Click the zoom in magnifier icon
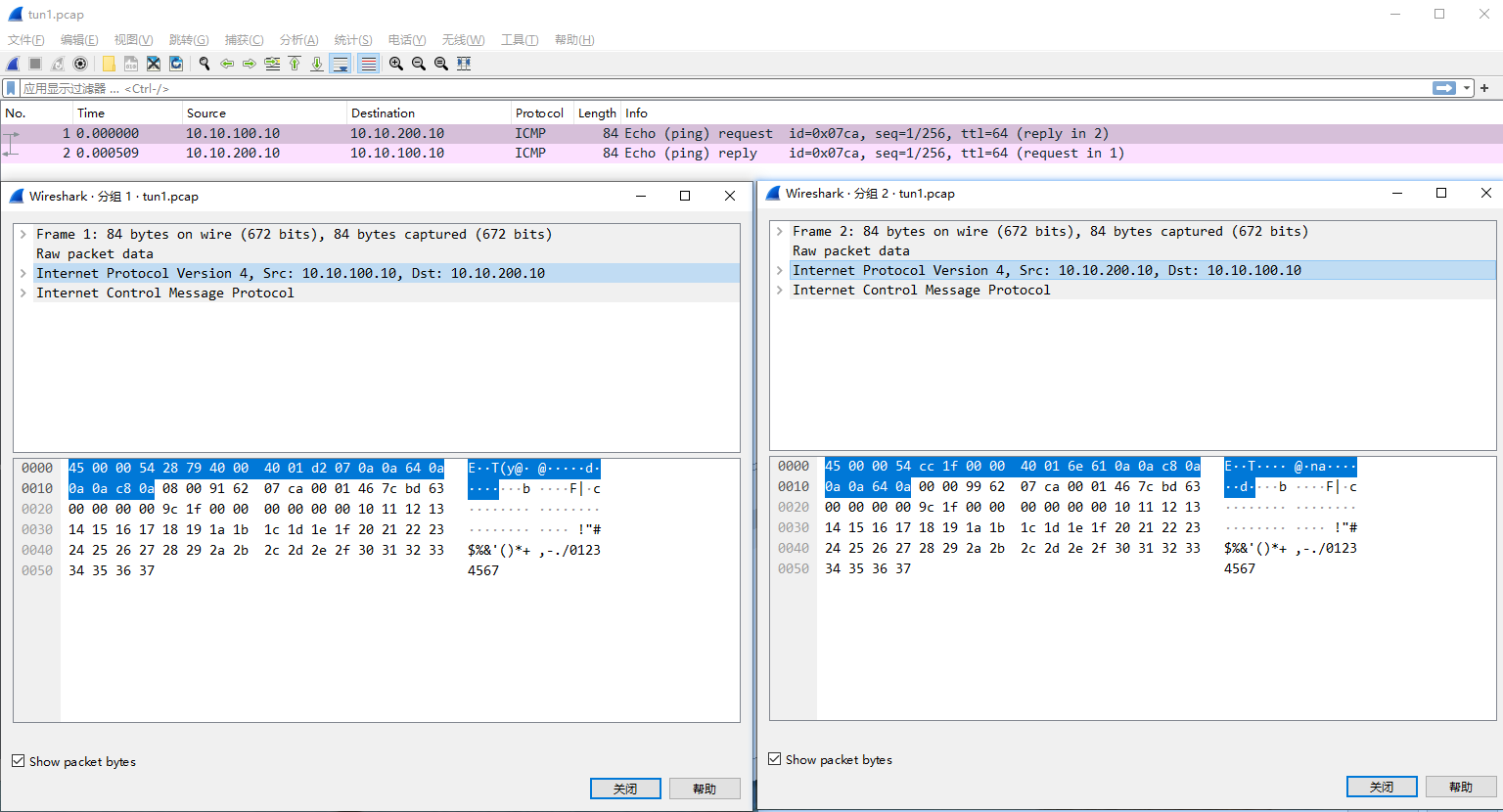 tap(395, 64)
